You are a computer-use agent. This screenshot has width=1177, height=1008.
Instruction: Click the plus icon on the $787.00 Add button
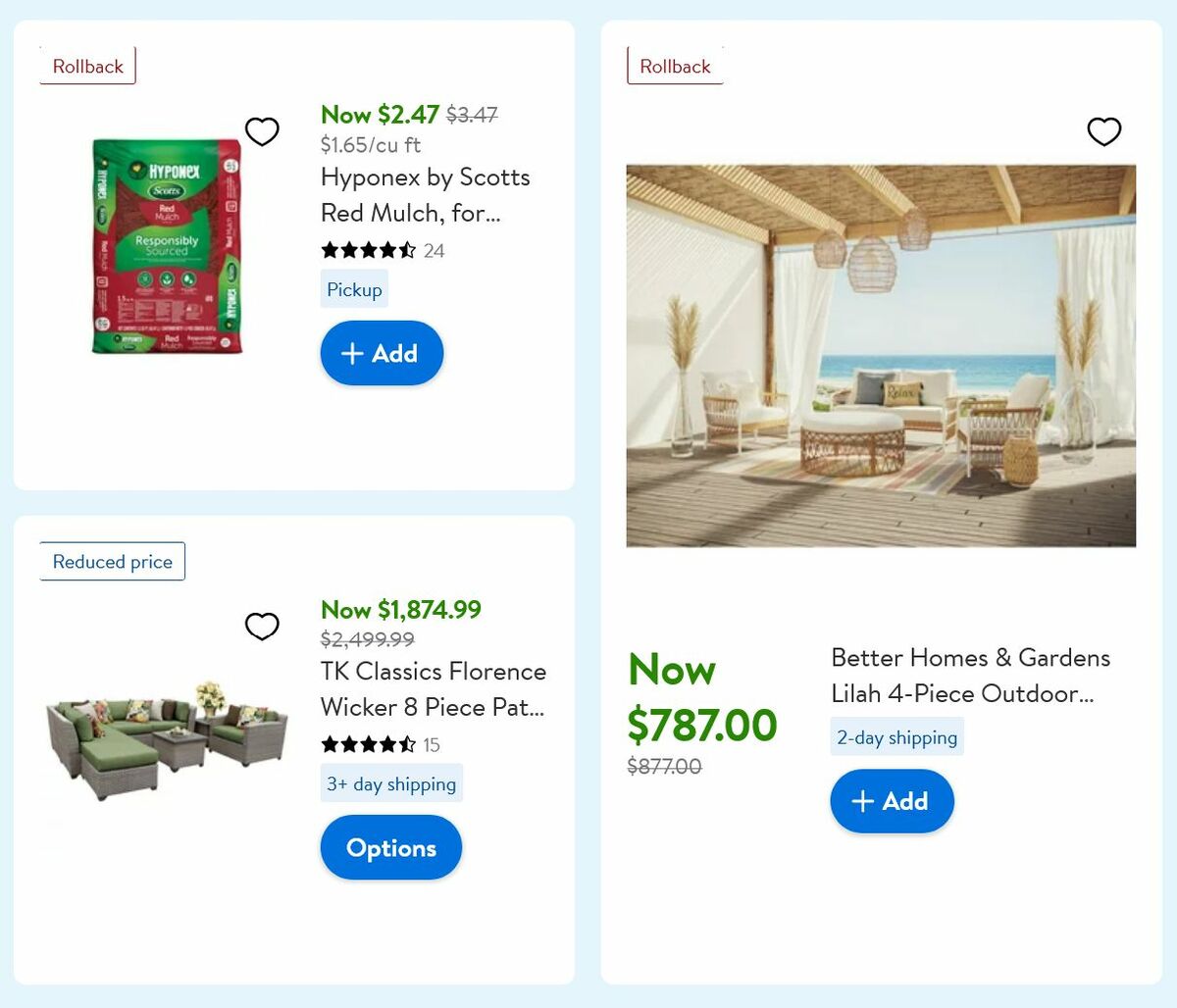tap(862, 801)
